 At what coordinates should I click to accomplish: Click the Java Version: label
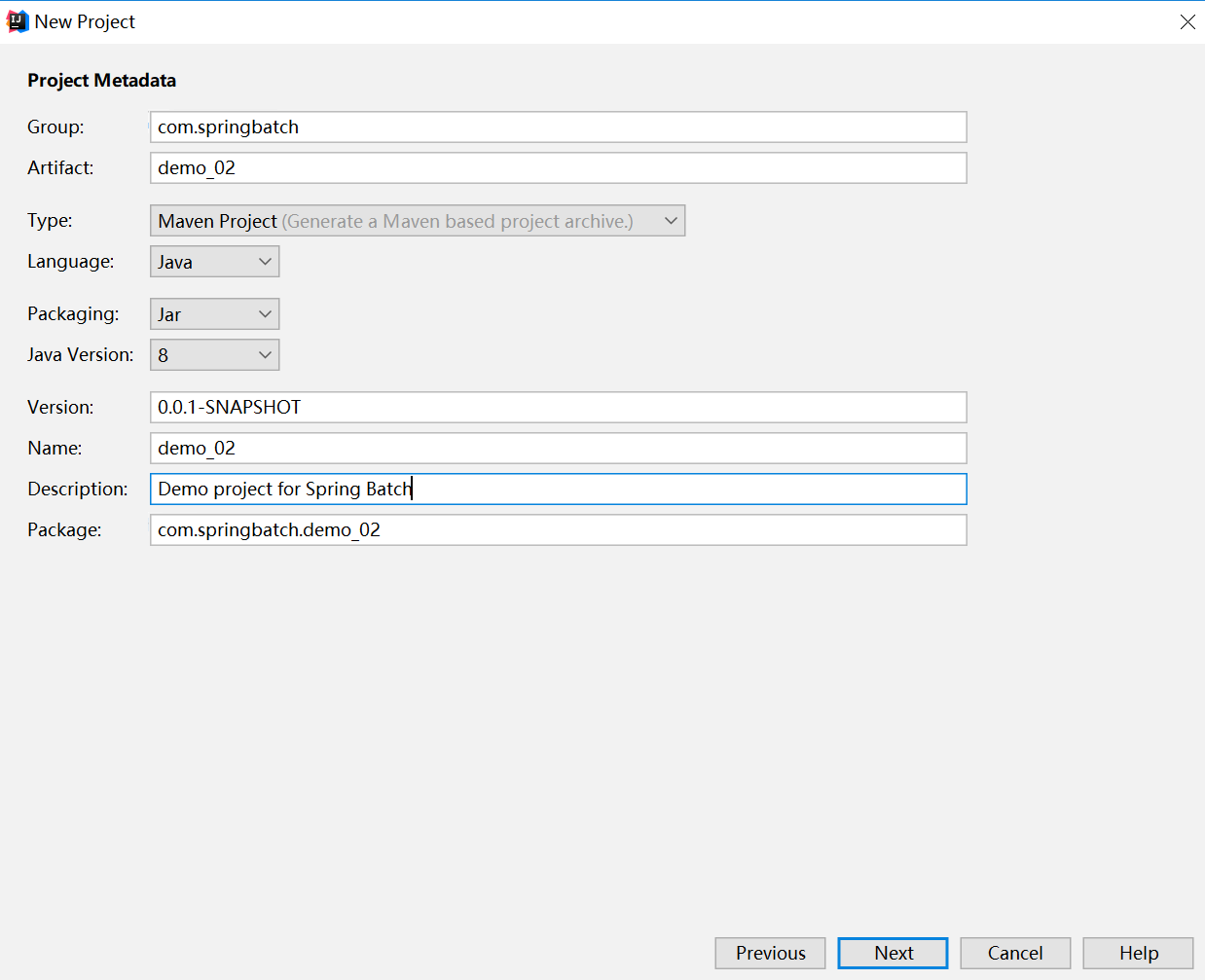click(x=81, y=355)
